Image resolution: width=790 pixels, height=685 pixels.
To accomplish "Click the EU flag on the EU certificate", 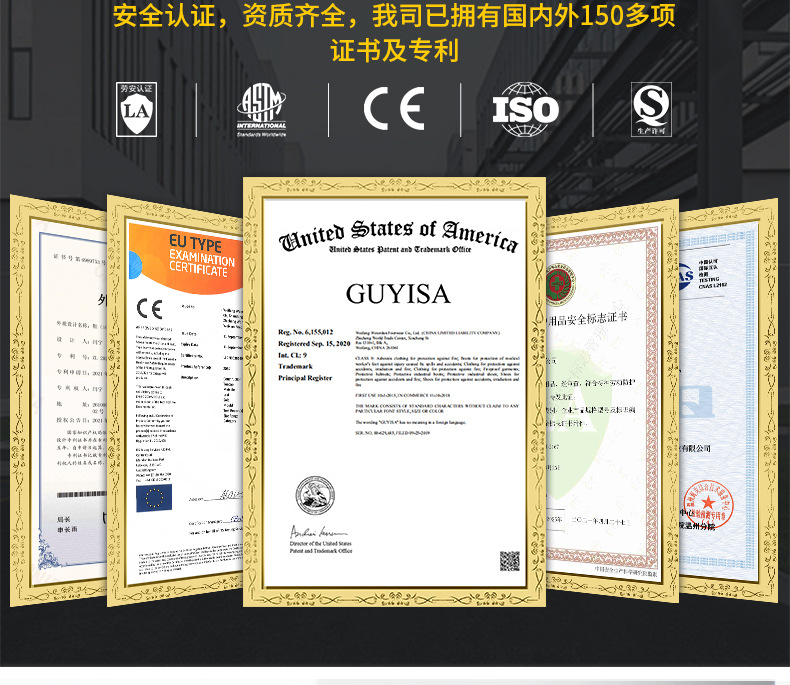I will pos(154,498).
